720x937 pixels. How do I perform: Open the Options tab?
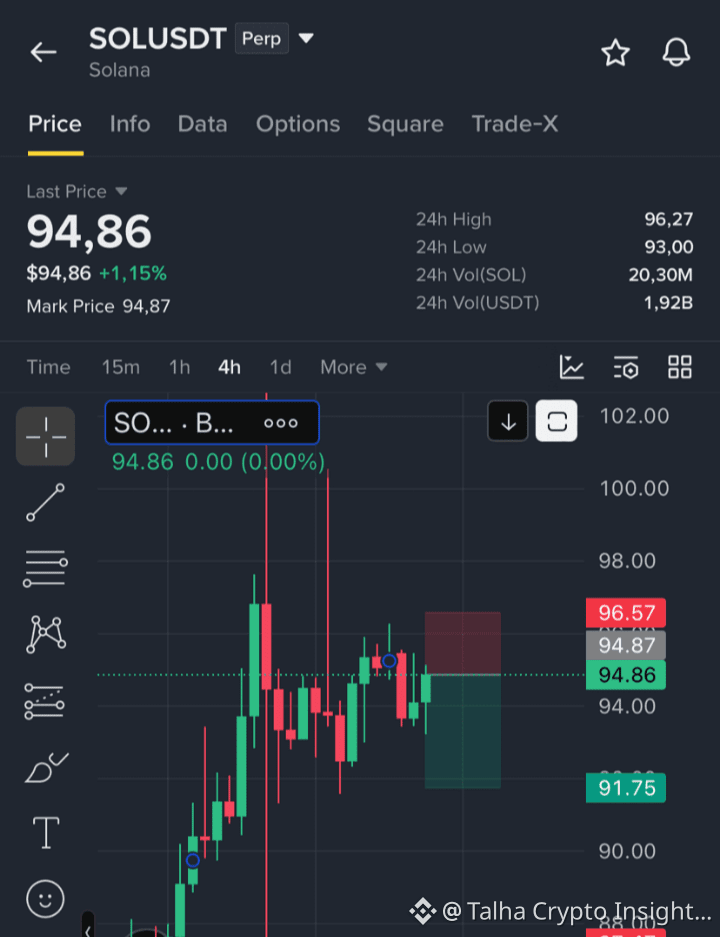(x=298, y=124)
